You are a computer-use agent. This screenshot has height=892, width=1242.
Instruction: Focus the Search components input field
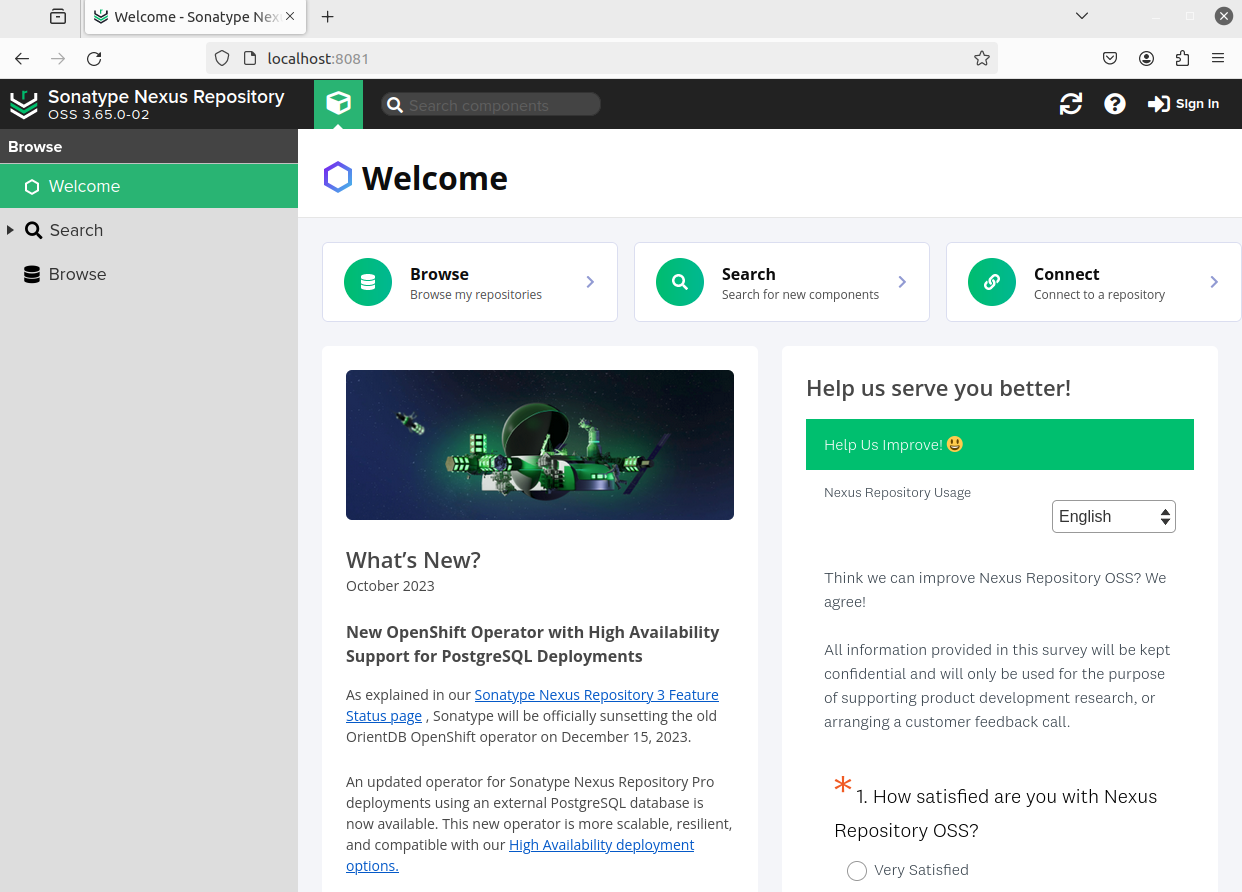(x=490, y=105)
